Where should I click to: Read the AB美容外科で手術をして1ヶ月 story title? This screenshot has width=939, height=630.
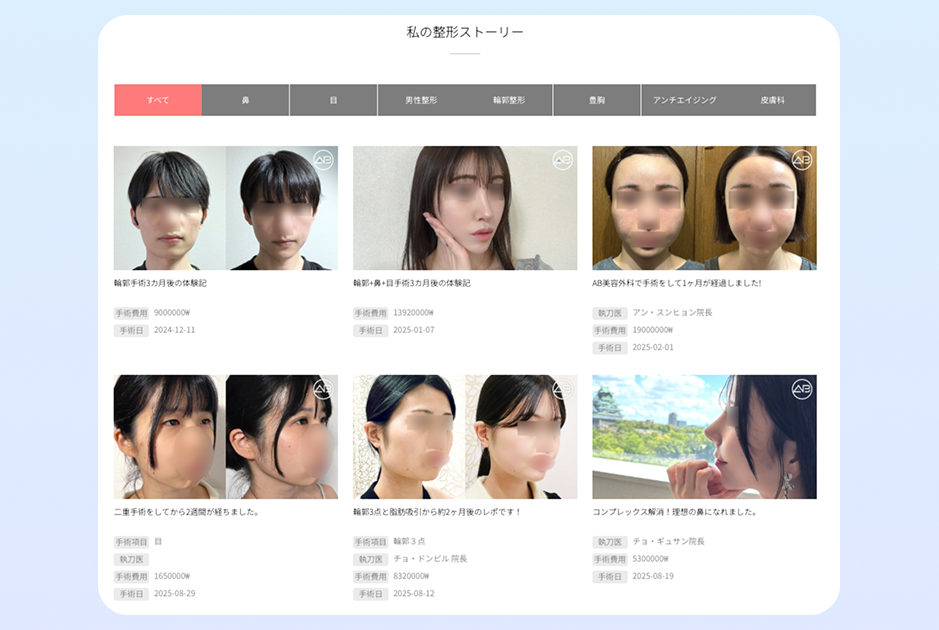click(x=676, y=283)
